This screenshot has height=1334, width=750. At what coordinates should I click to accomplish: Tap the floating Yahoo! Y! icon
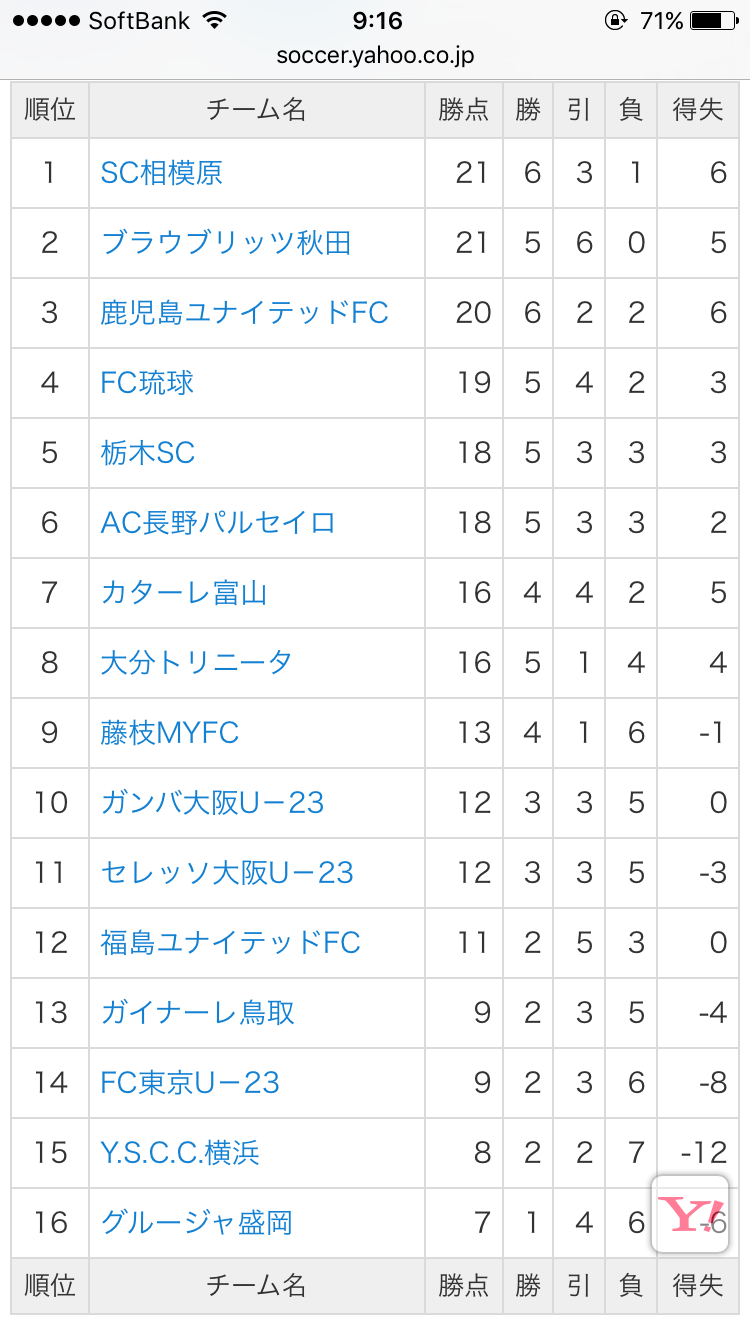[x=689, y=1214]
